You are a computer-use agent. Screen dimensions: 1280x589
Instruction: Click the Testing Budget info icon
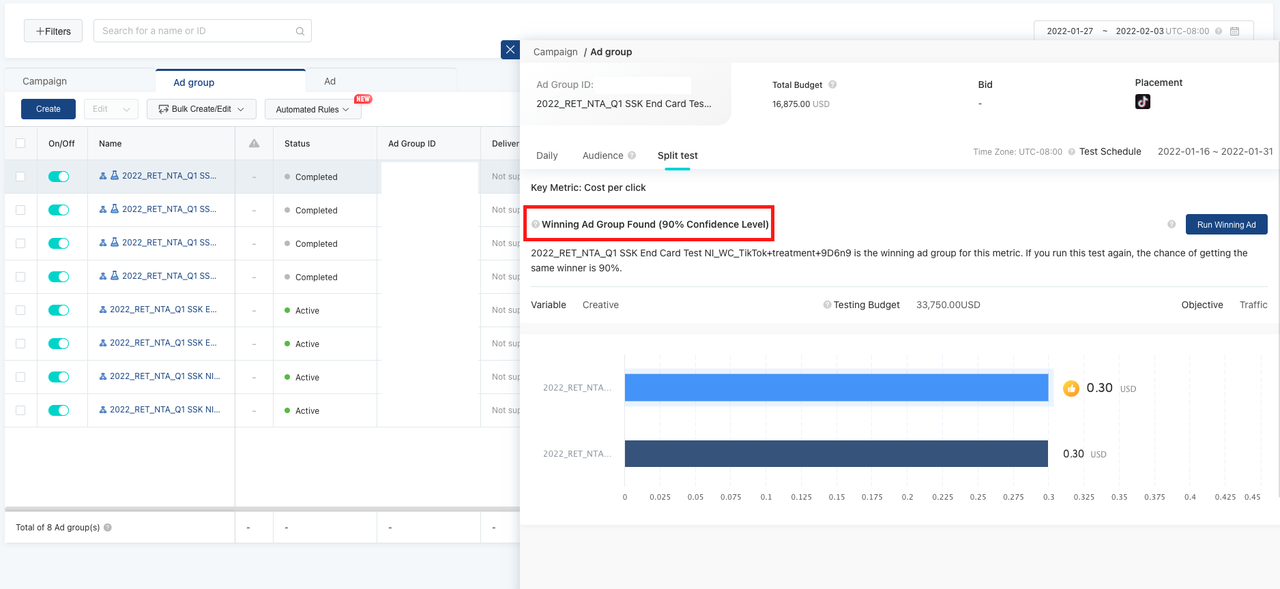point(827,305)
